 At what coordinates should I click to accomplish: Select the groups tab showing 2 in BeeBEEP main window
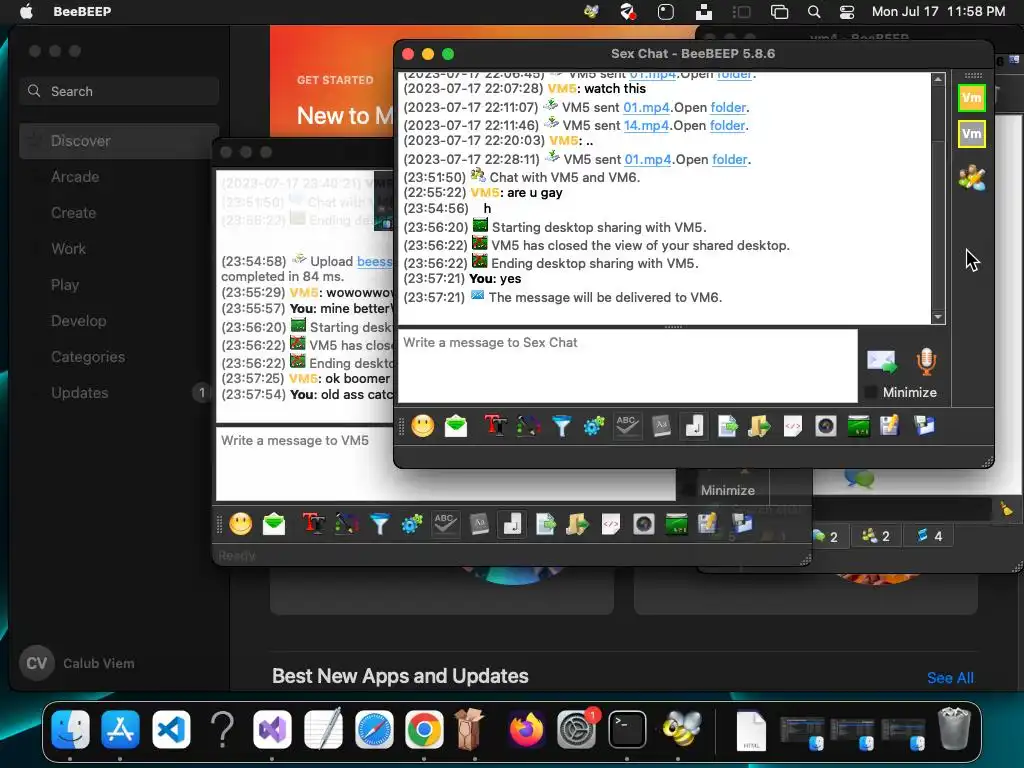tap(876, 536)
